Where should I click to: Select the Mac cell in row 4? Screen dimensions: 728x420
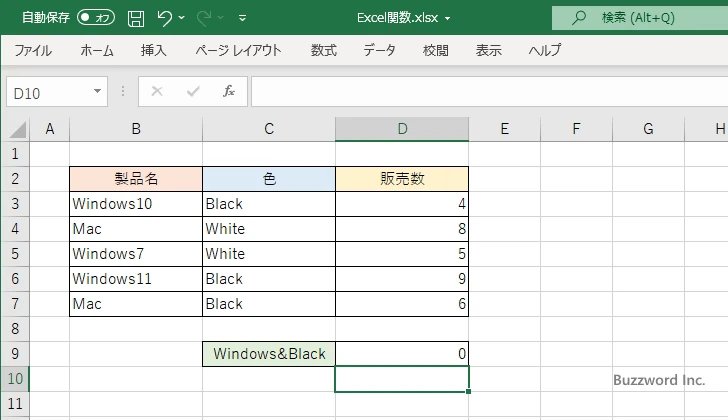[136, 229]
